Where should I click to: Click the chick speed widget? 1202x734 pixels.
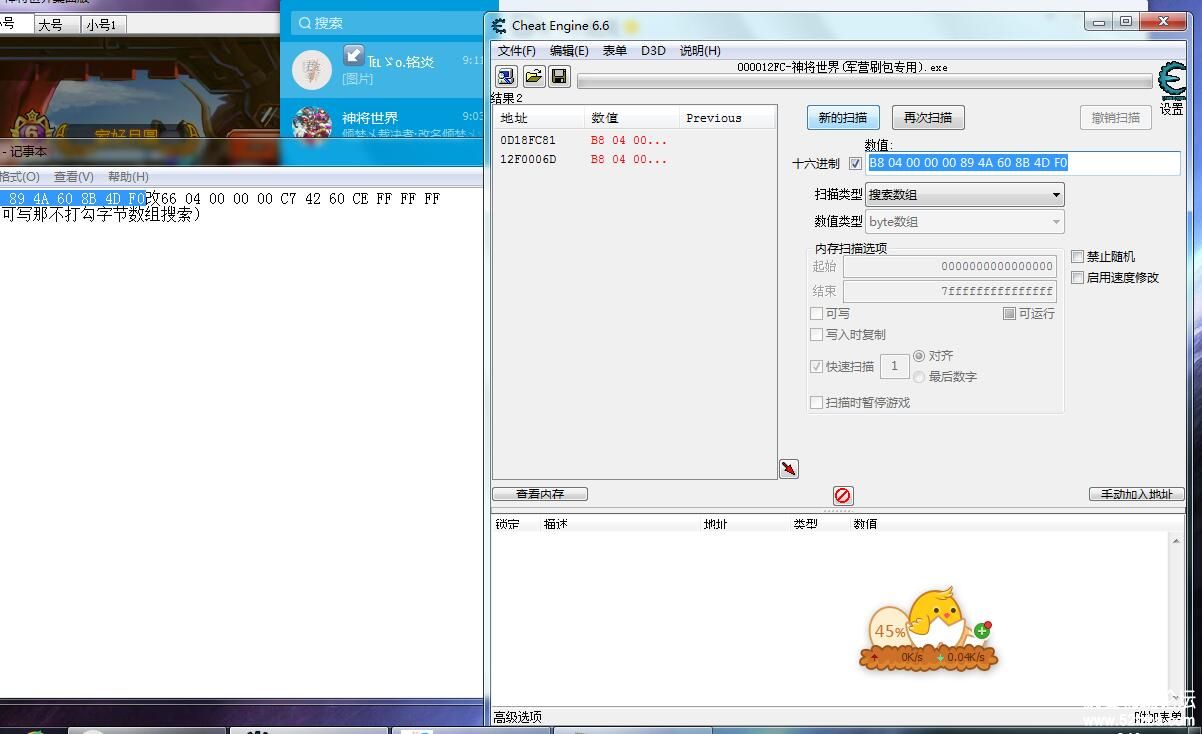[929, 629]
